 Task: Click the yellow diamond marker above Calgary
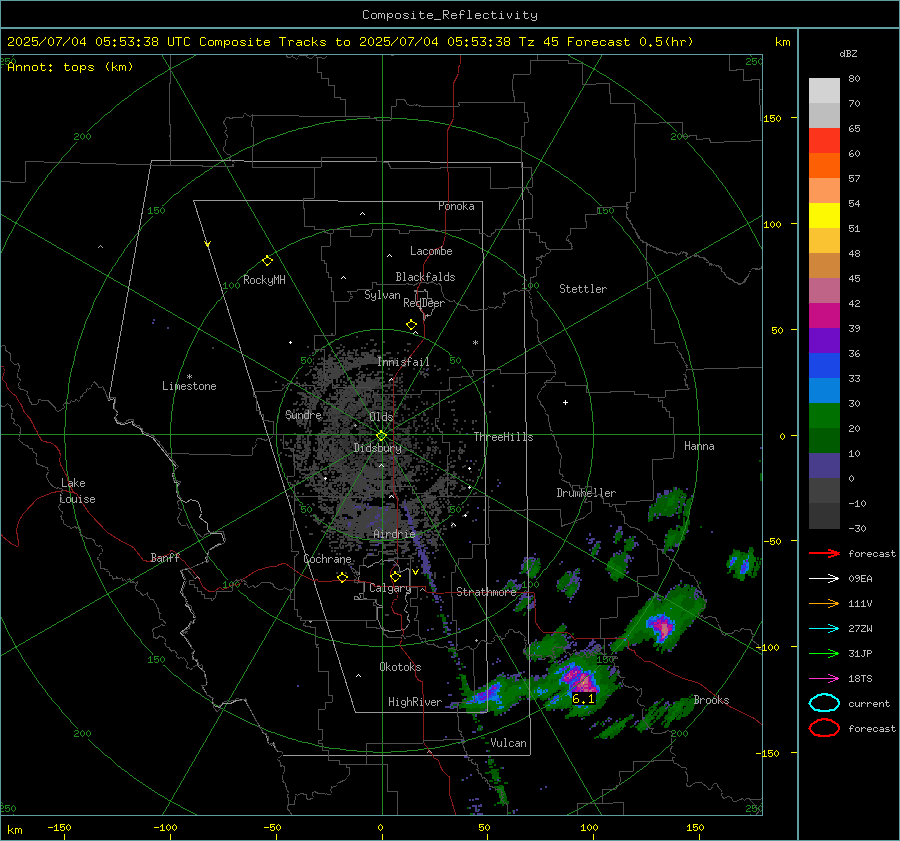click(x=395, y=576)
